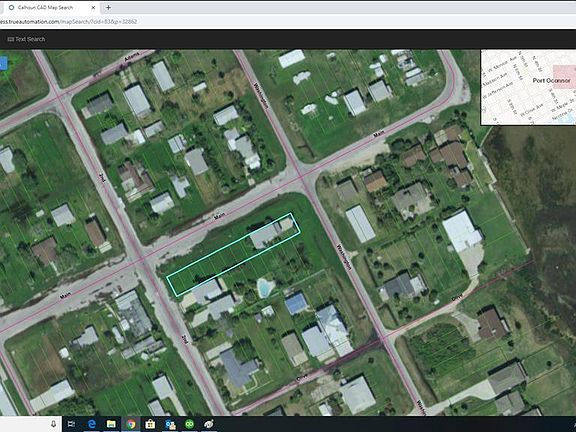Open the green circular app in taskbar
The image size is (576, 432).
coord(189,424)
